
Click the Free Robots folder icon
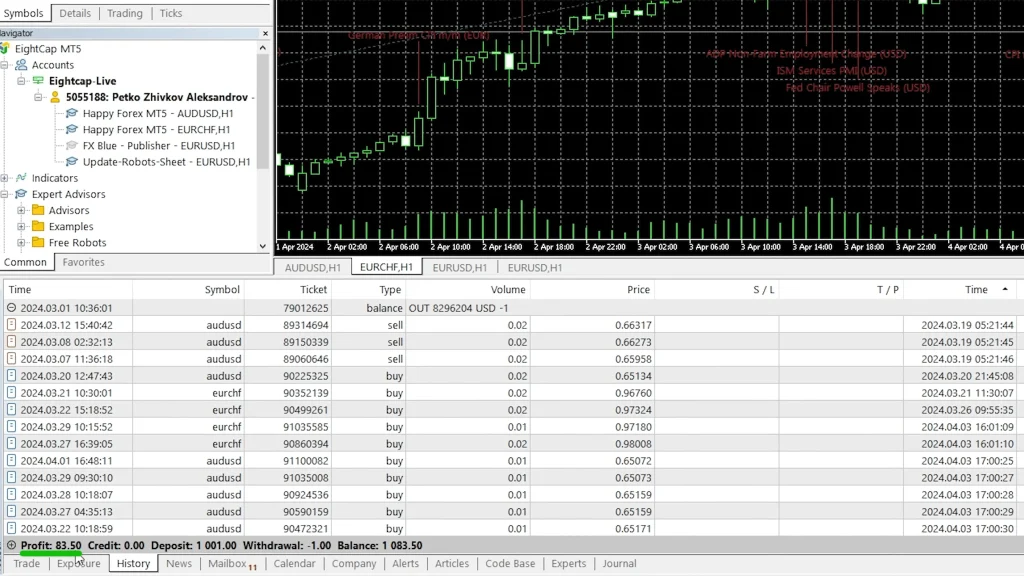(x=38, y=243)
